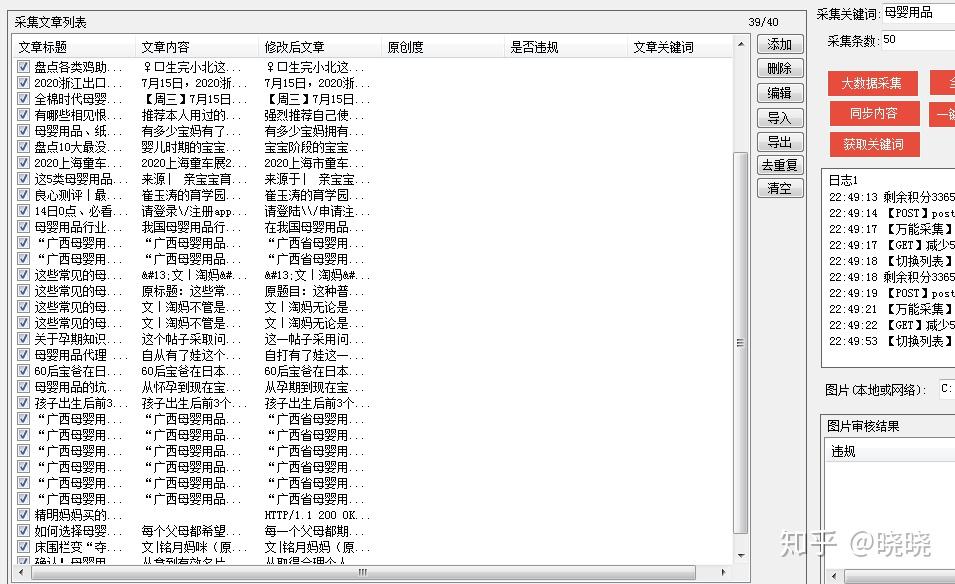Click the red 大数据采集 collection button
The height and width of the screenshot is (584, 955).
point(871,84)
